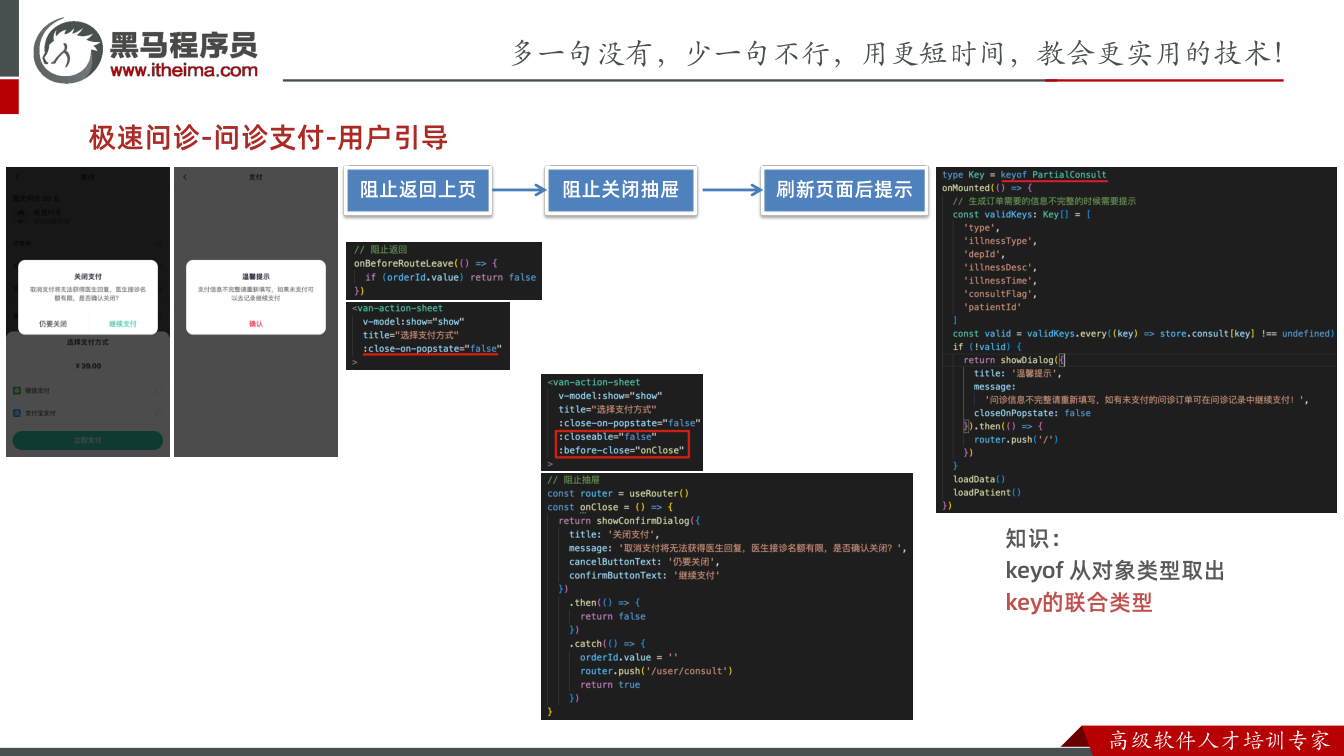The height and width of the screenshot is (756, 1344).
Task: Click the slide title 极速问诊-问诊支付-用户引导
Action: pyautogui.click(x=268, y=138)
